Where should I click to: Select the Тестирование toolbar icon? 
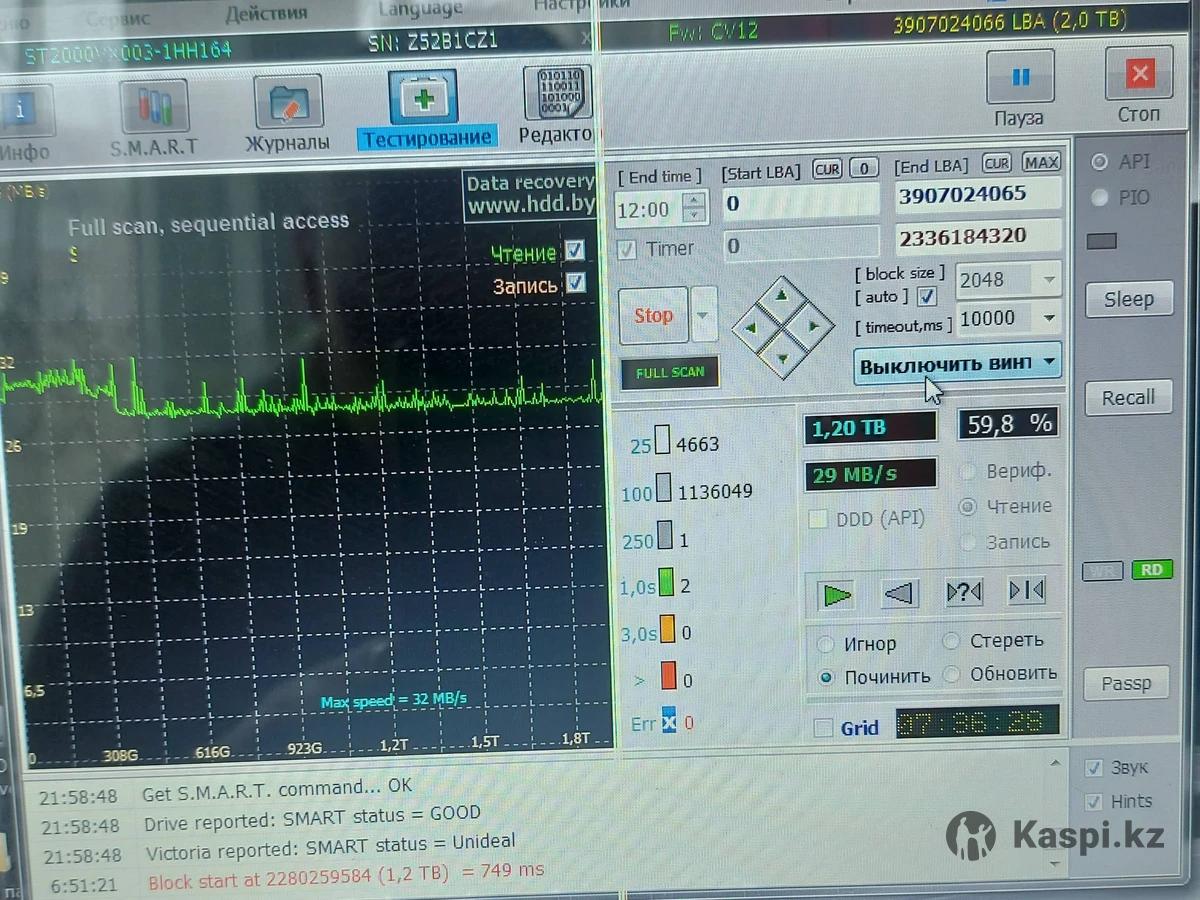[x=423, y=101]
